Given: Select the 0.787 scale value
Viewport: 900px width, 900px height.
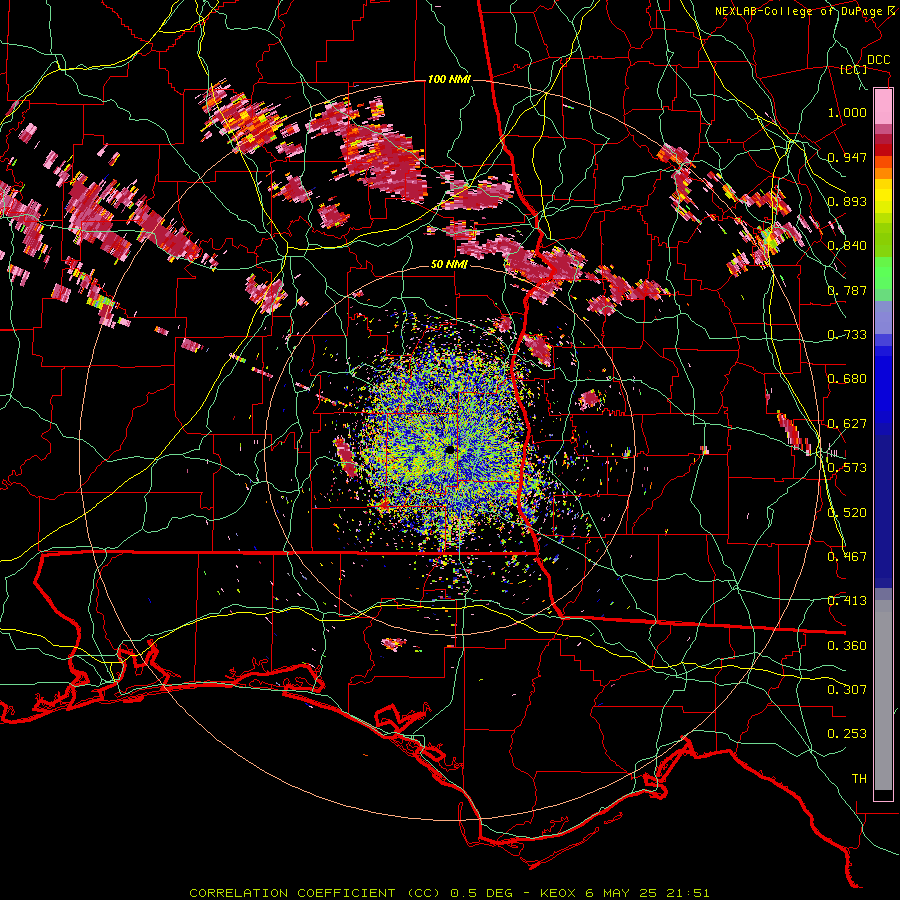Looking at the screenshot, I should tap(847, 290).
